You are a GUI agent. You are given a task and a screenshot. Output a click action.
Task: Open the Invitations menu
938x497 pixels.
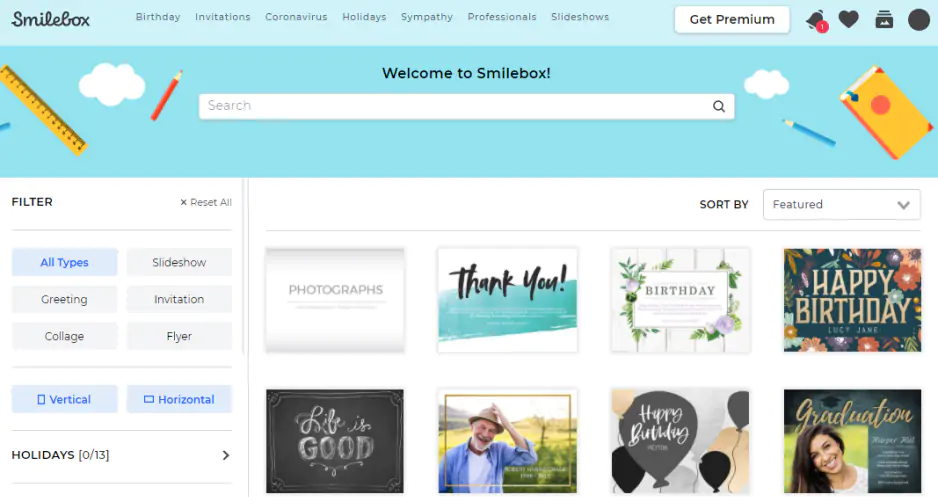pos(223,17)
